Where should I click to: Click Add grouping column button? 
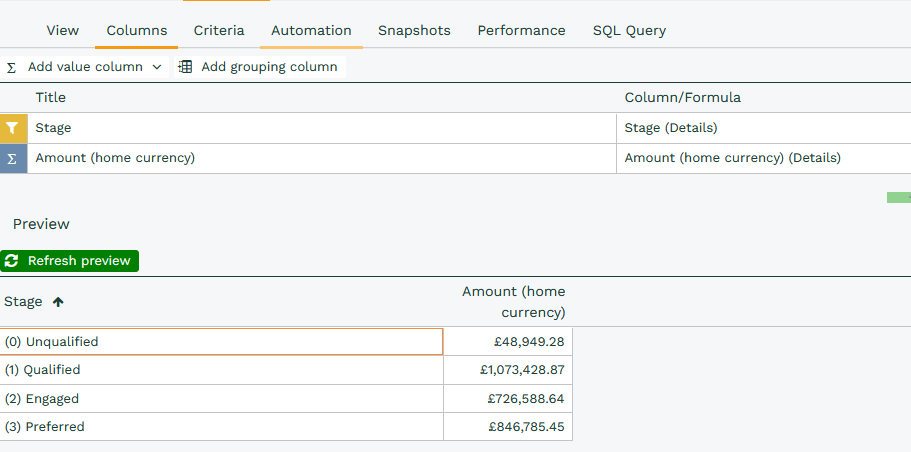tap(268, 67)
